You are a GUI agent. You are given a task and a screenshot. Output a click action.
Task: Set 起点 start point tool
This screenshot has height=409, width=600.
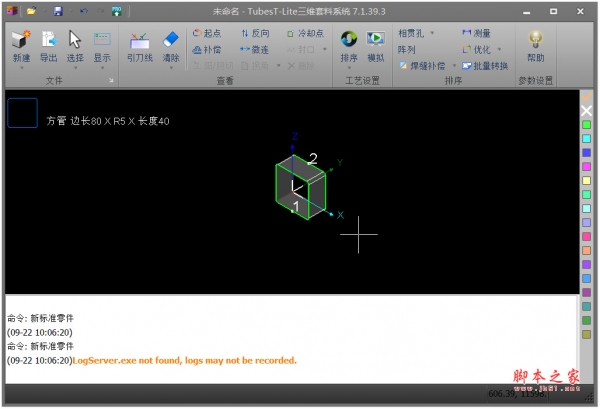207,33
